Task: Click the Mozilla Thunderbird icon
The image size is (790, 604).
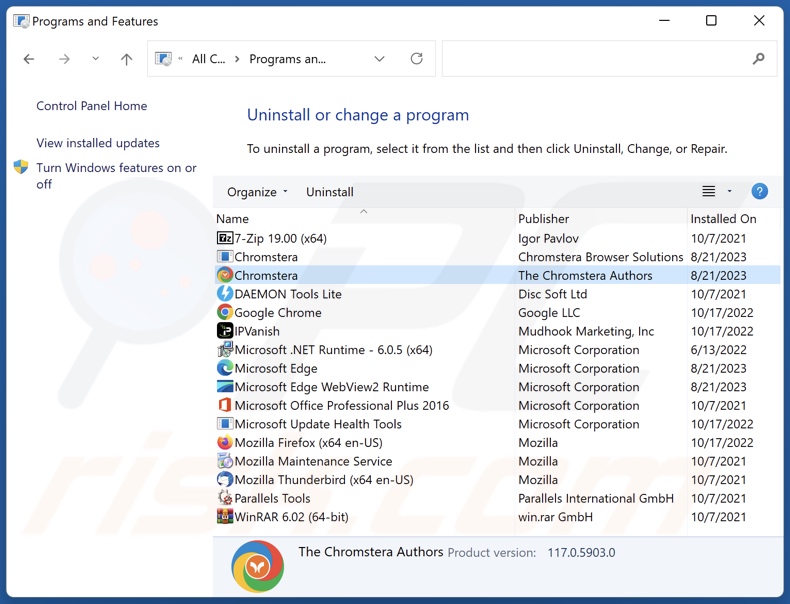Action: coord(225,480)
